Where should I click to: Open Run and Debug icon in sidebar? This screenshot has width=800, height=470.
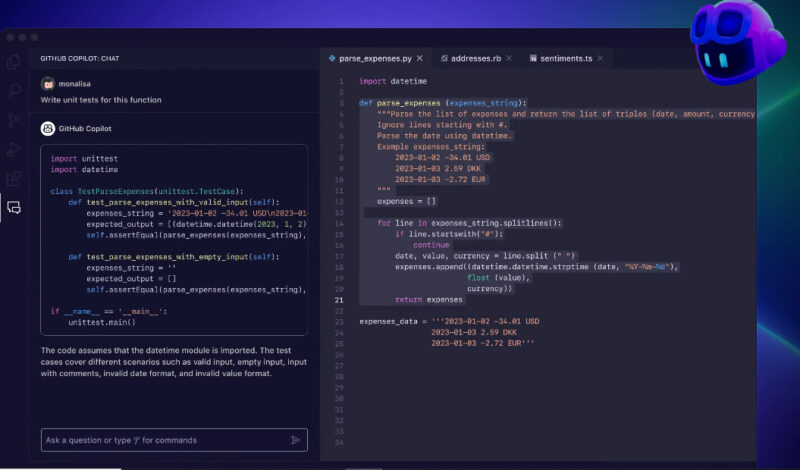point(14,150)
